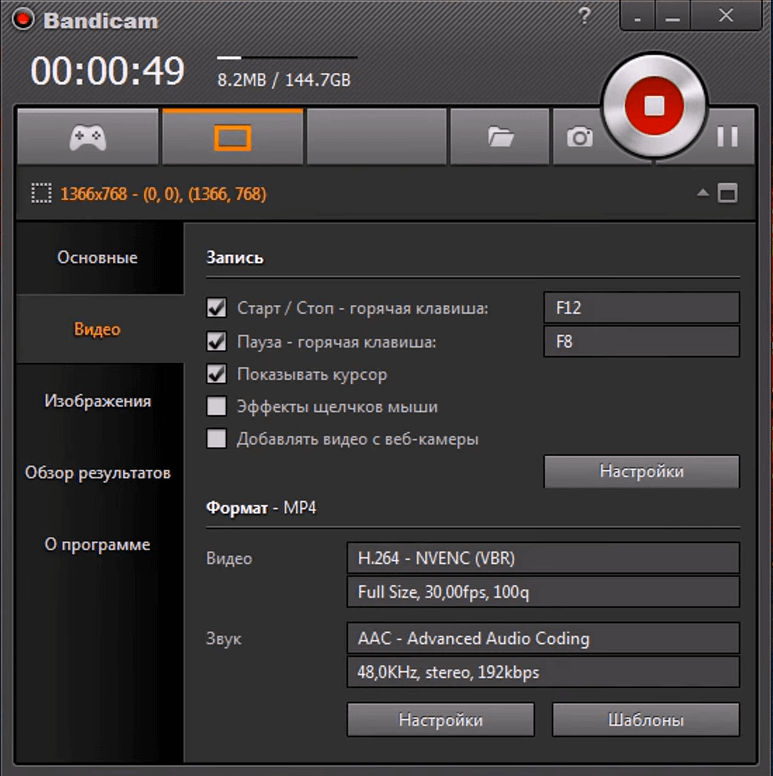Click the 8.2MB / 144.7GB size text

(x=284, y=80)
